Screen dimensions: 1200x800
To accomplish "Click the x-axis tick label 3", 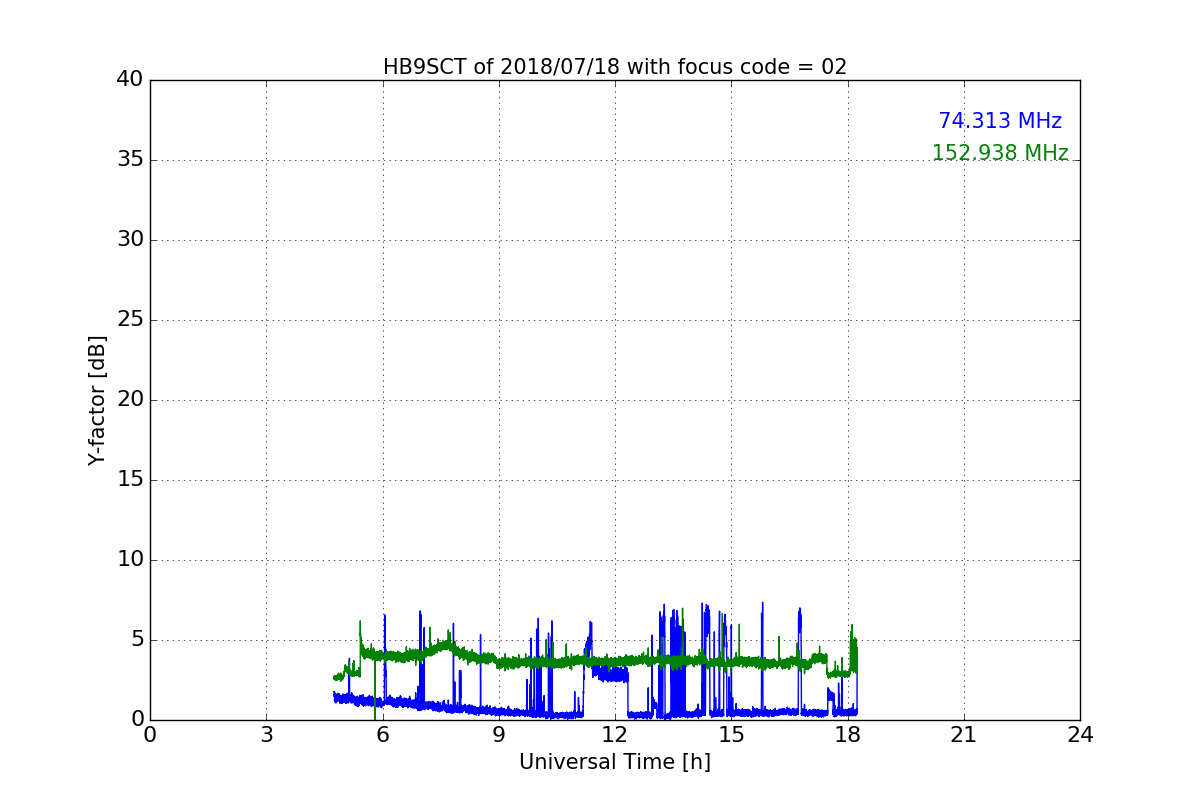I will [266, 735].
